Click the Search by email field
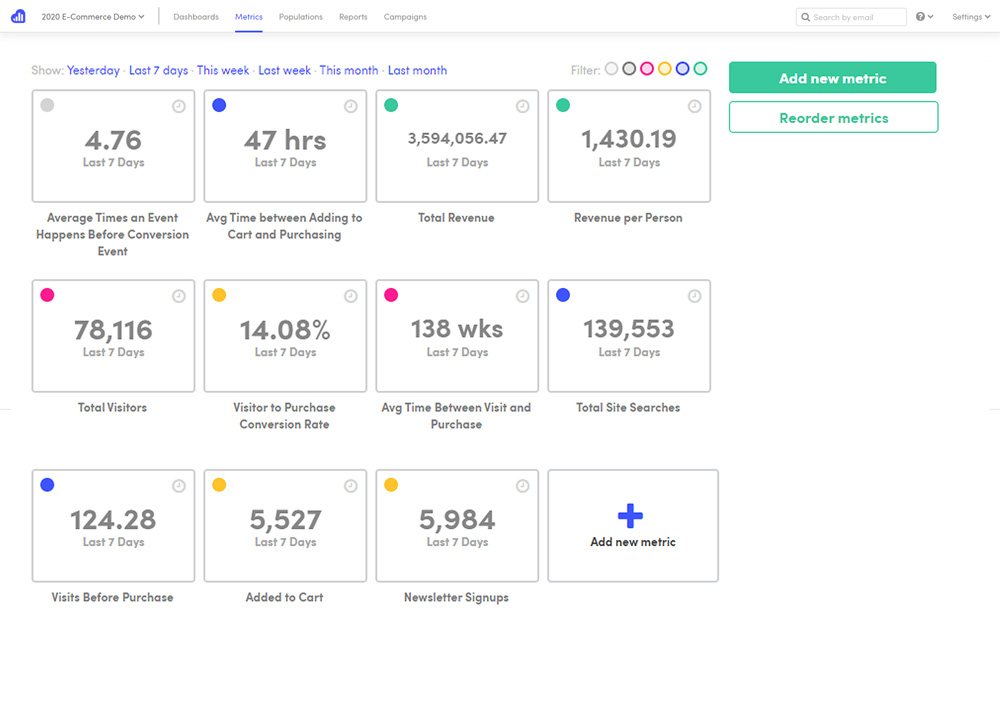1000x723 pixels. pyautogui.click(x=850, y=16)
